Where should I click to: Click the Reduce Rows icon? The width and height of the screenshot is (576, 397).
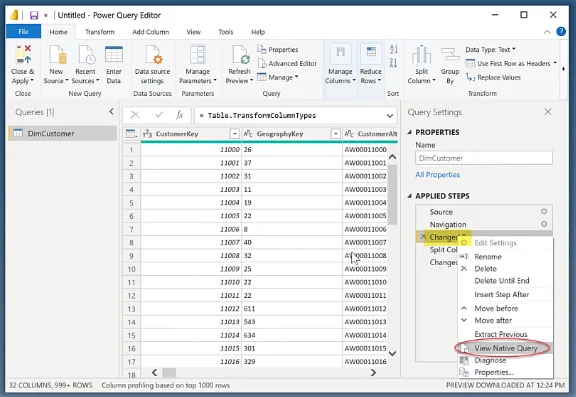click(371, 54)
